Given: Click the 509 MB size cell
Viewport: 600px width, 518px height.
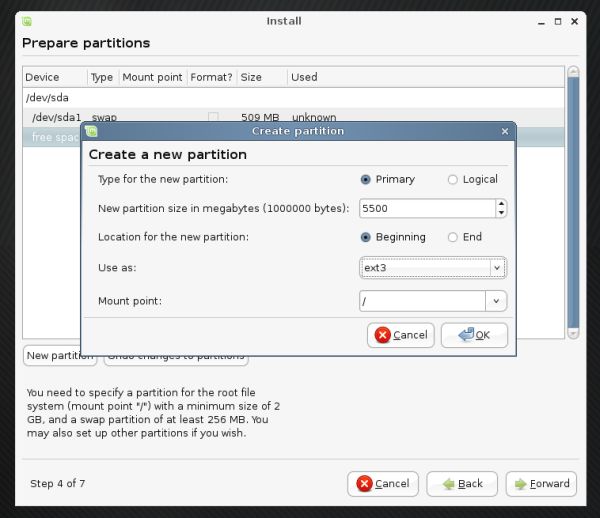Looking at the screenshot, I should point(260,117).
